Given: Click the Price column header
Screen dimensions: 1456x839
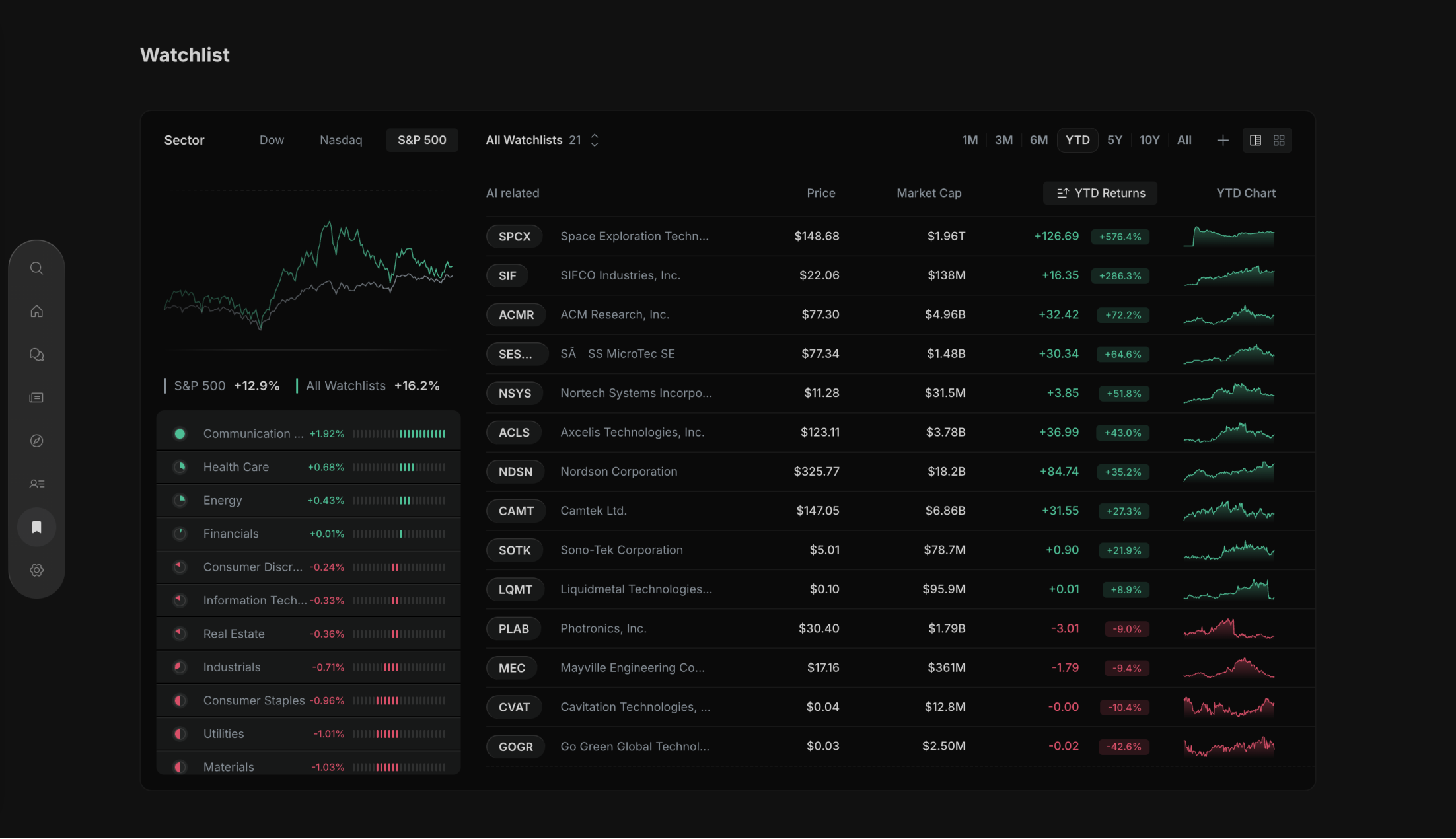Looking at the screenshot, I should 820,193.
